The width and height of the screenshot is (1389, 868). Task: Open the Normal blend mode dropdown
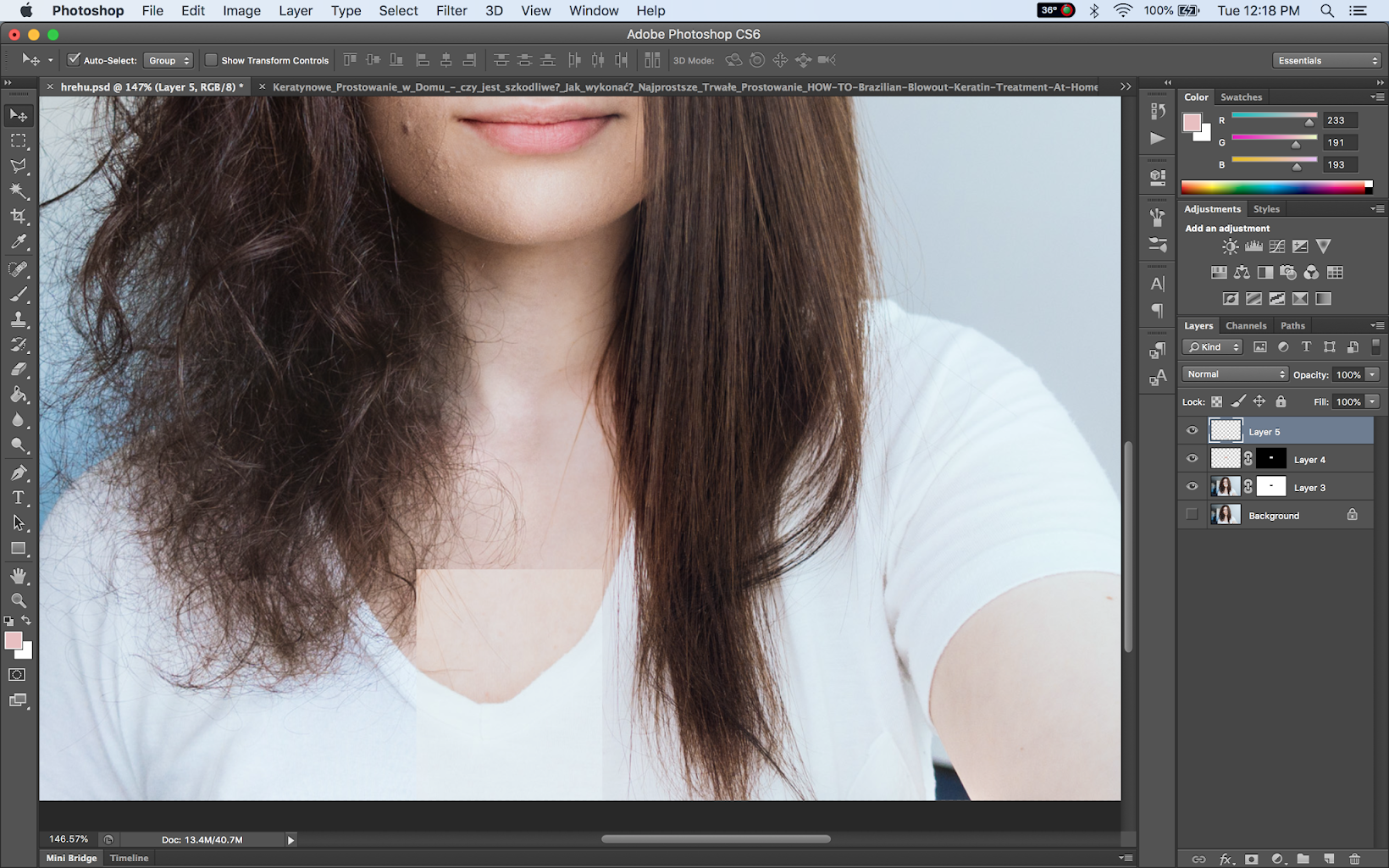[1235, 374]
